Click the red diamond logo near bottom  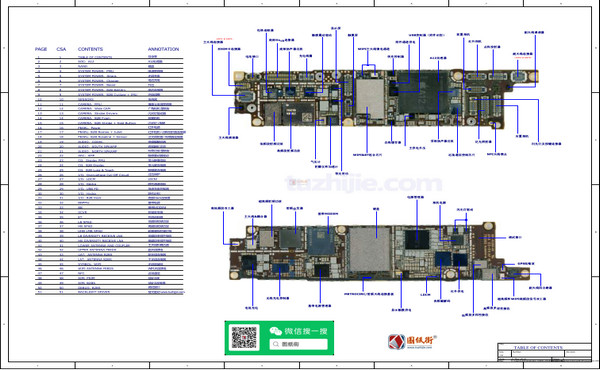[397, 342]
